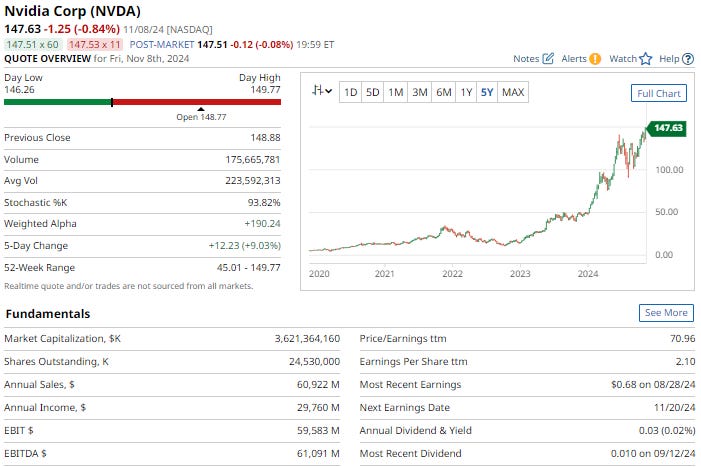
Task: Click the Watch link text
Action: coord(623,59)
